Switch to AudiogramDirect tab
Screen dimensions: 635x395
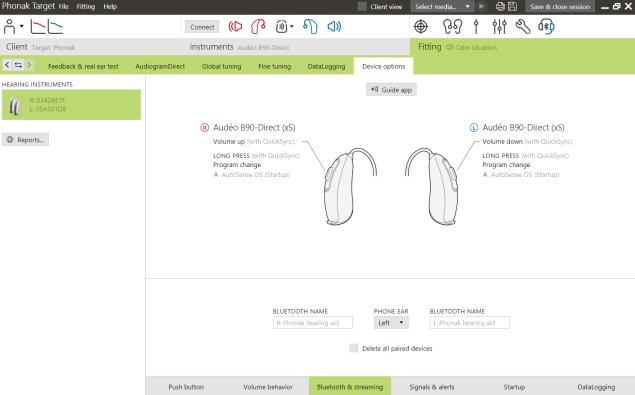(160, 66)
